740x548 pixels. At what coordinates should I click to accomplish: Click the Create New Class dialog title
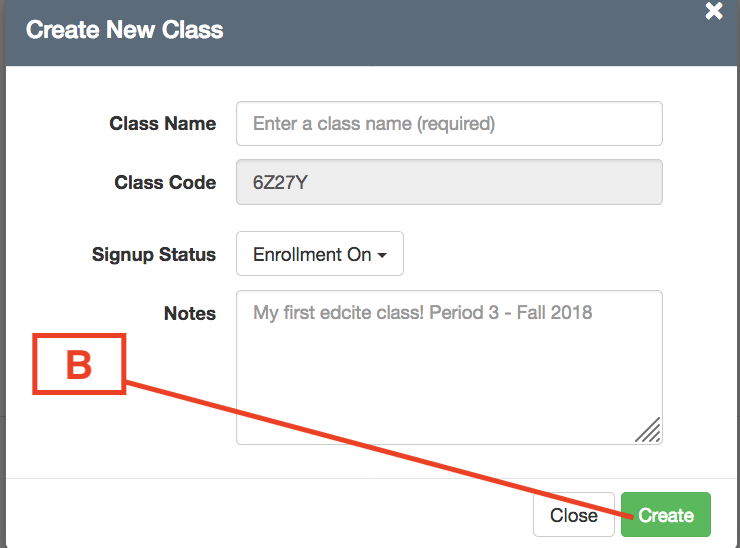point(125,30)
